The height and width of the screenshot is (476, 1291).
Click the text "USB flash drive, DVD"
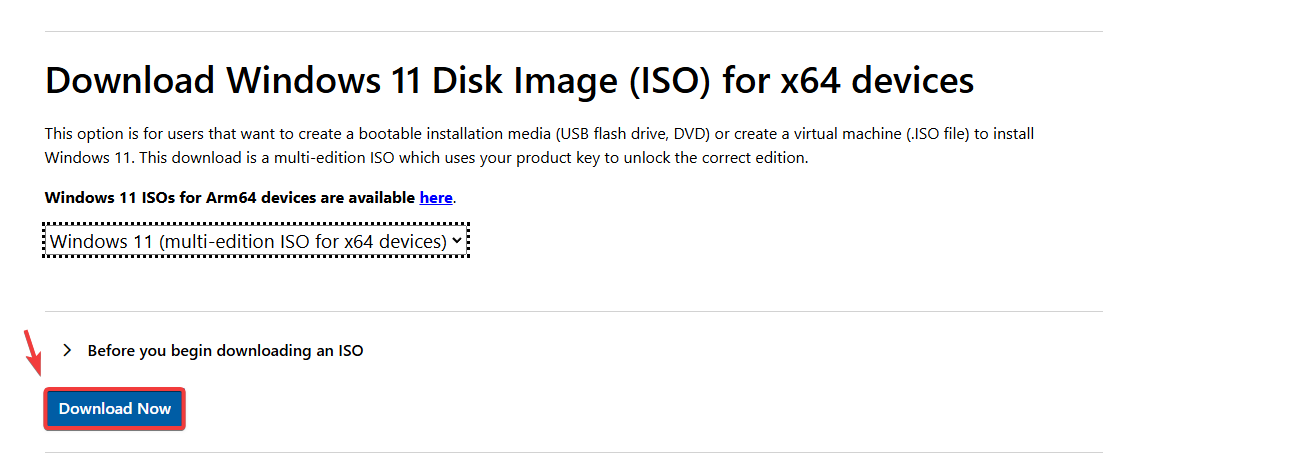tap(621, 133)
